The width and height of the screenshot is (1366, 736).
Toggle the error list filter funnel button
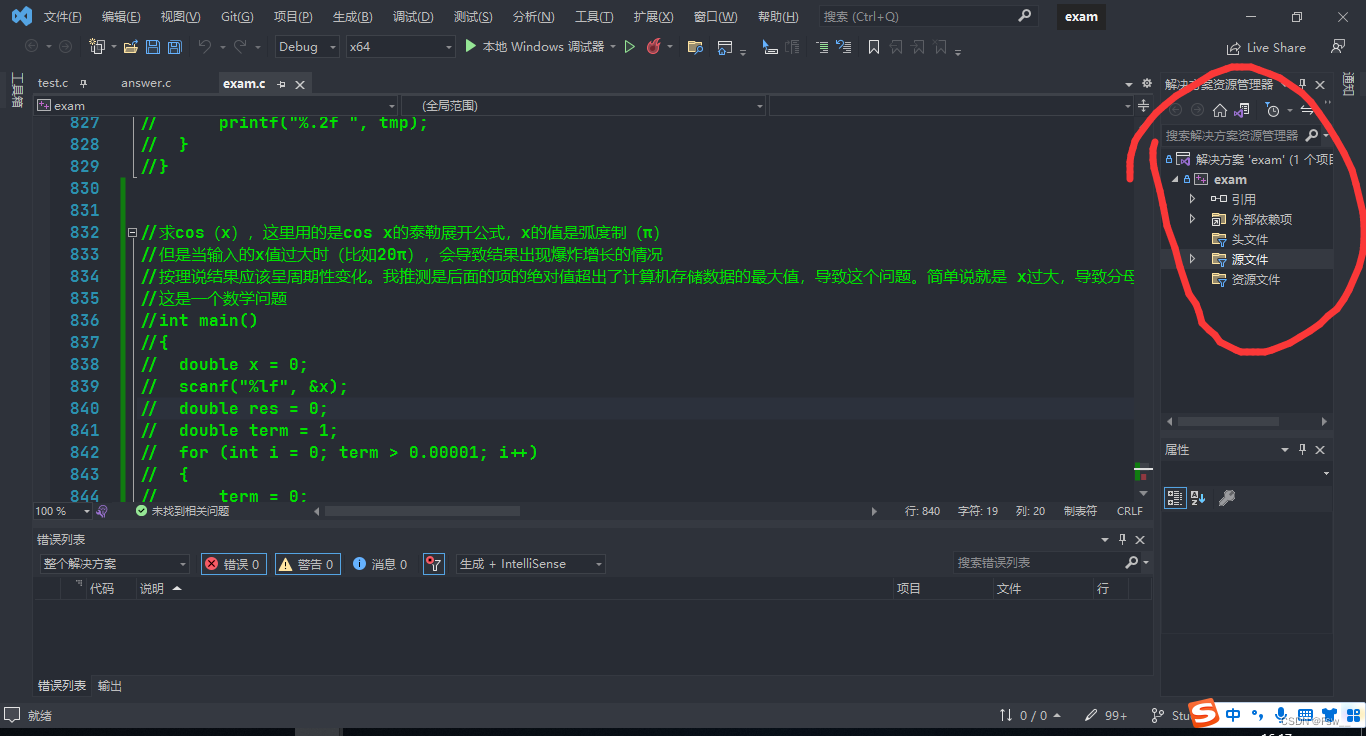(x=434, y=564)
